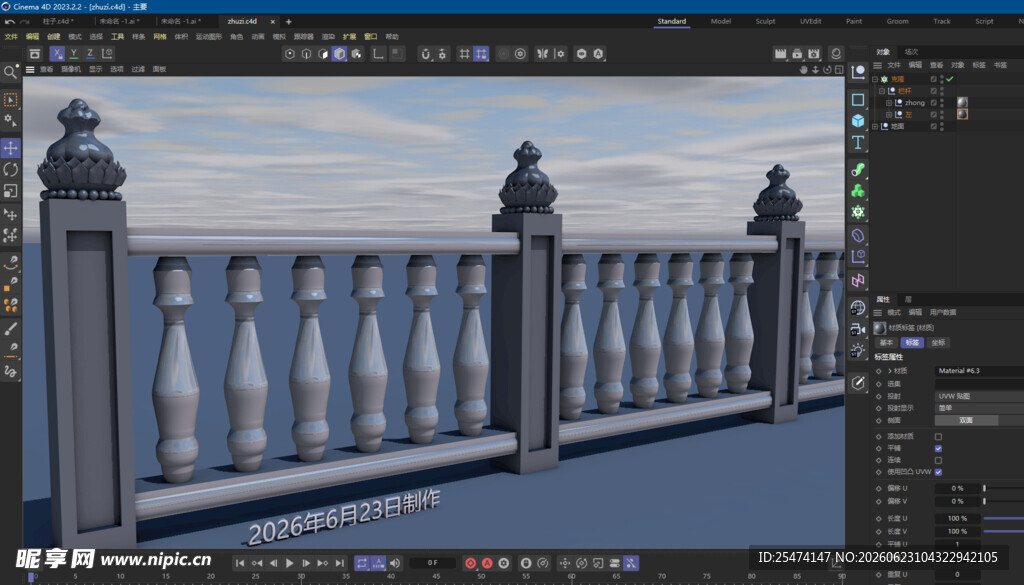Select the Rotate tool in left toolbar

tap(10, 170)
